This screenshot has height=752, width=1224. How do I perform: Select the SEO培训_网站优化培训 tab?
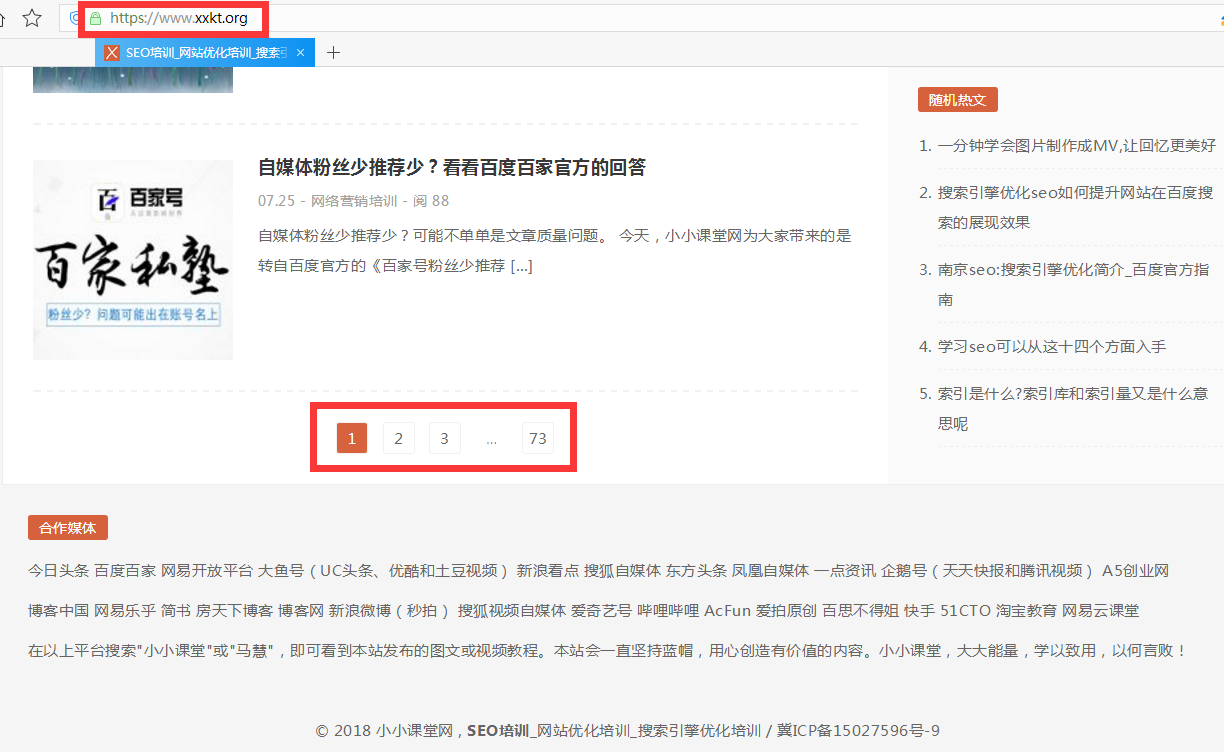pos(206,53)
